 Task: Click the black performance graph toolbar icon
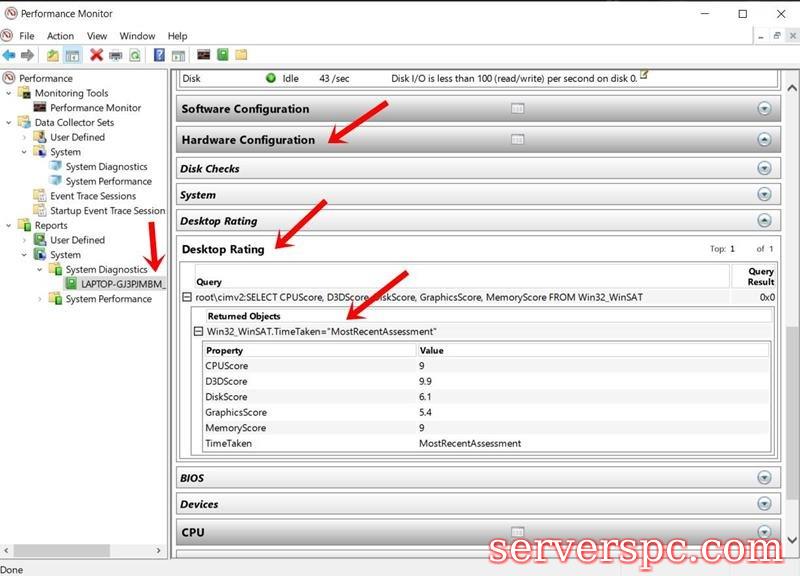coord(203,55)
